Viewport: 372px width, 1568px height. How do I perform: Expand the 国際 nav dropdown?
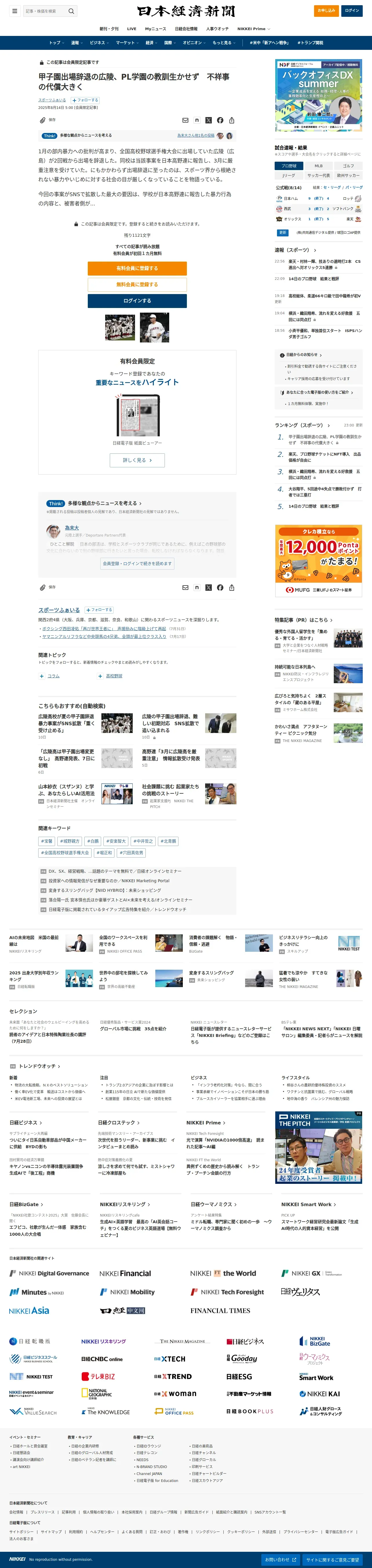pyautogui.click(x=170, y=43)
